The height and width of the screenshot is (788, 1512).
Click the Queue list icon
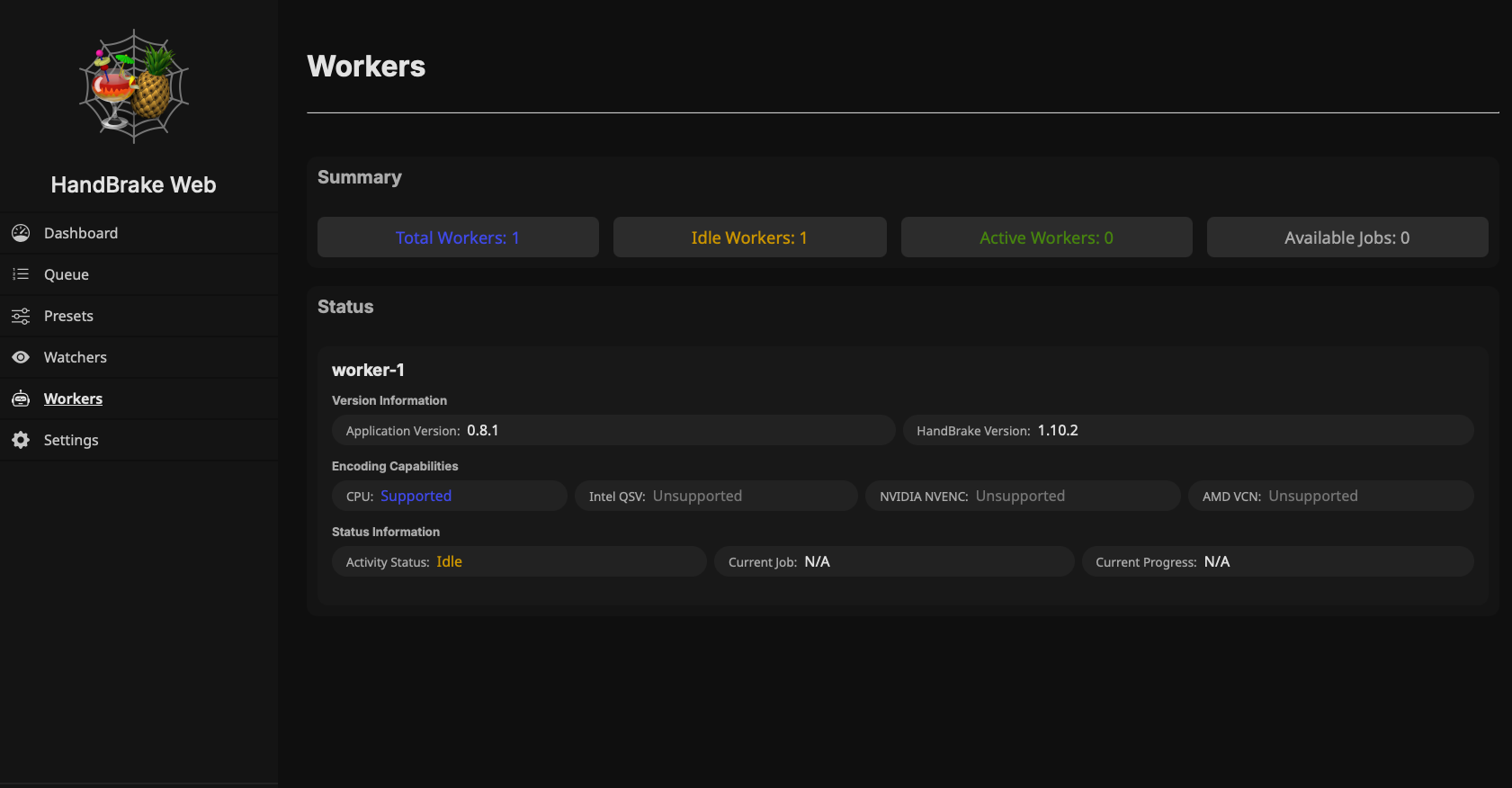pos(21,274)
